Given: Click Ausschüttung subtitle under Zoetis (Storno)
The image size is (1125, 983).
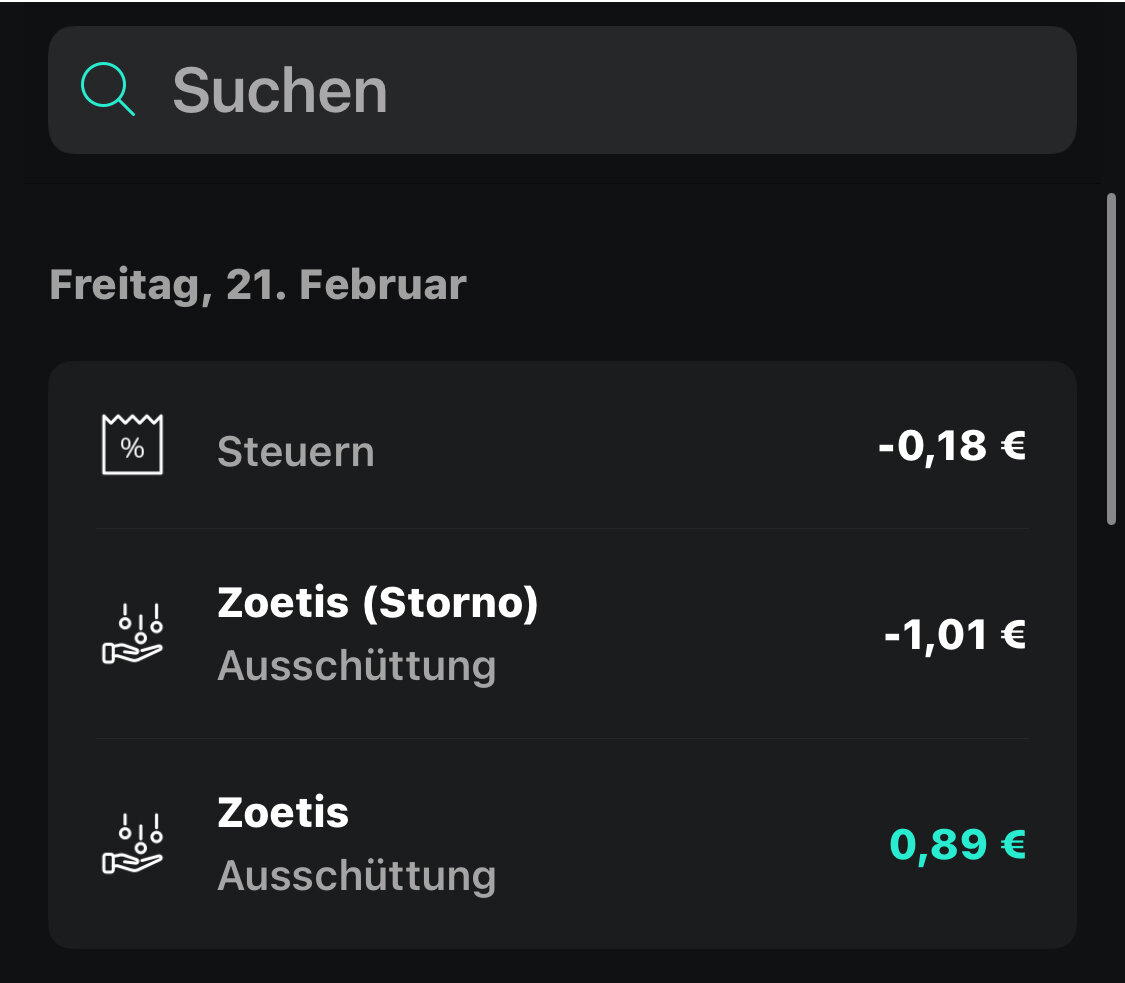Looking at the screenshot, I should (x=356, y=666).
